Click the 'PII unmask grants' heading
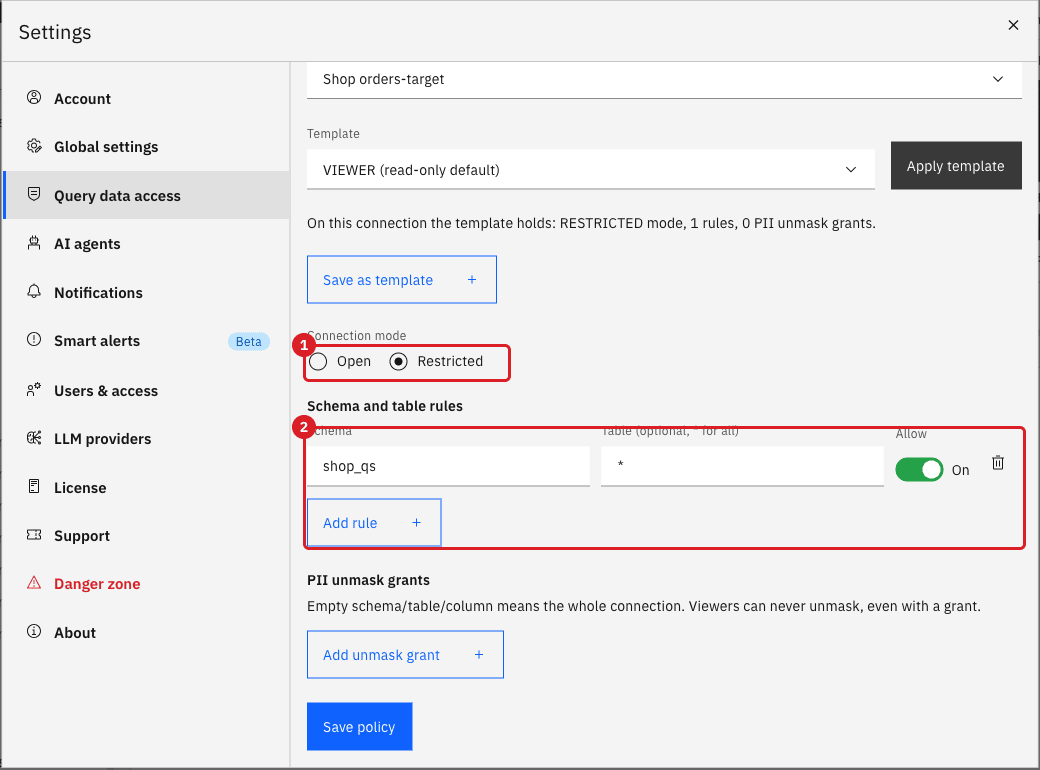 coord(368,580)
